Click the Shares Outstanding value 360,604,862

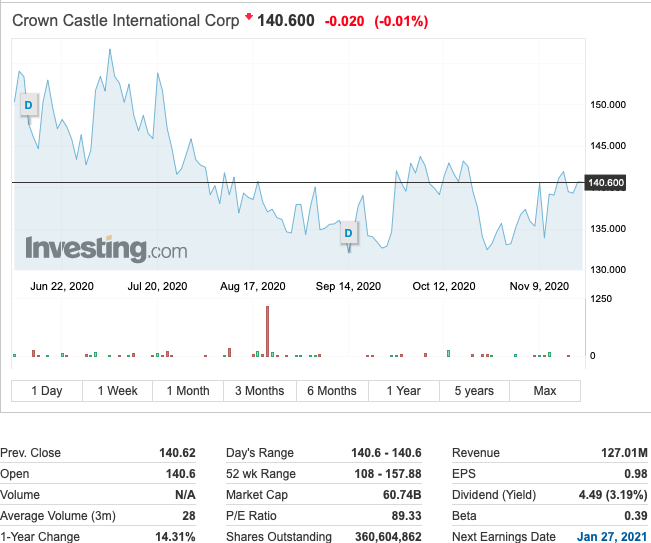(388, 537)
